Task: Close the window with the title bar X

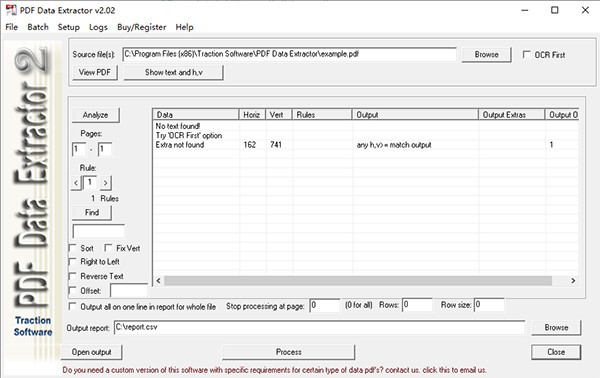Action: (585, 10)
